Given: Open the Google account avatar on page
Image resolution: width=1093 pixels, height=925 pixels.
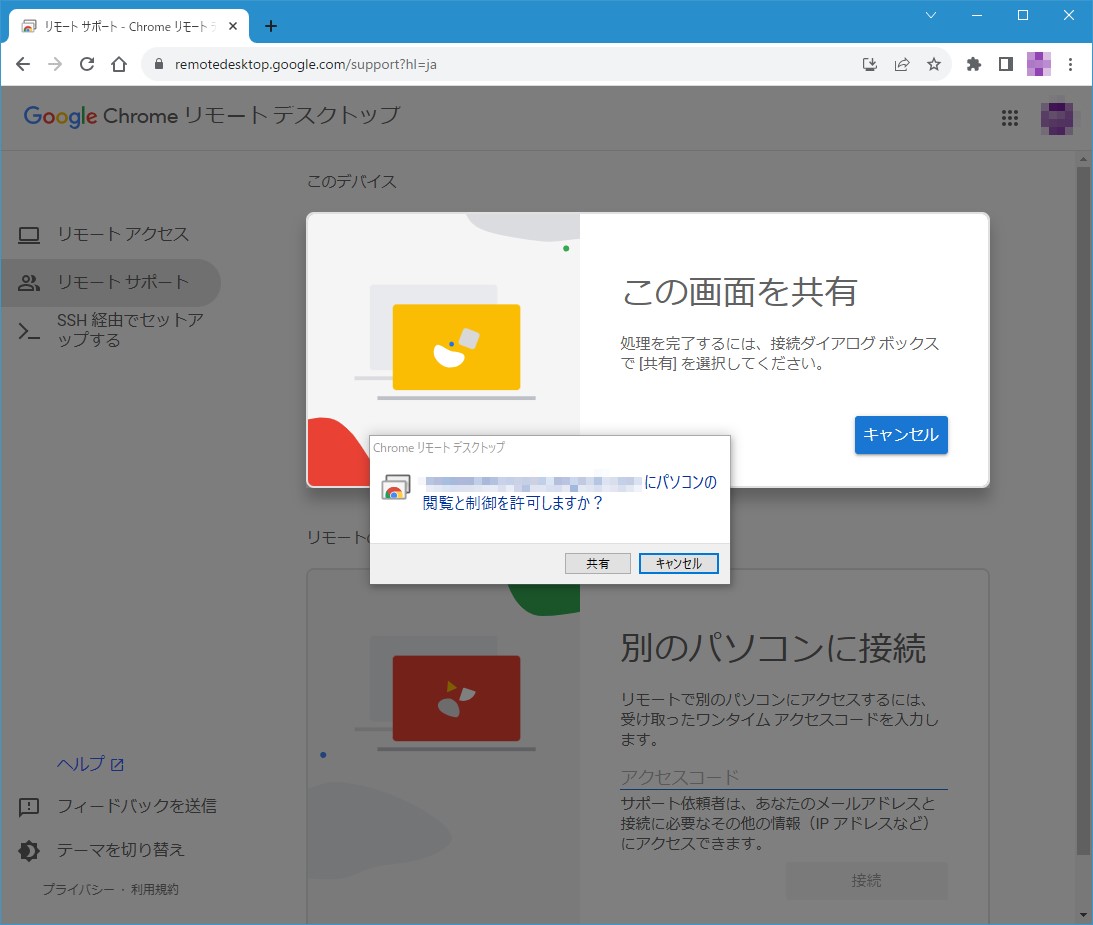Looking at the screenshot, I should pyautogui.click(x=1057, y=118).
